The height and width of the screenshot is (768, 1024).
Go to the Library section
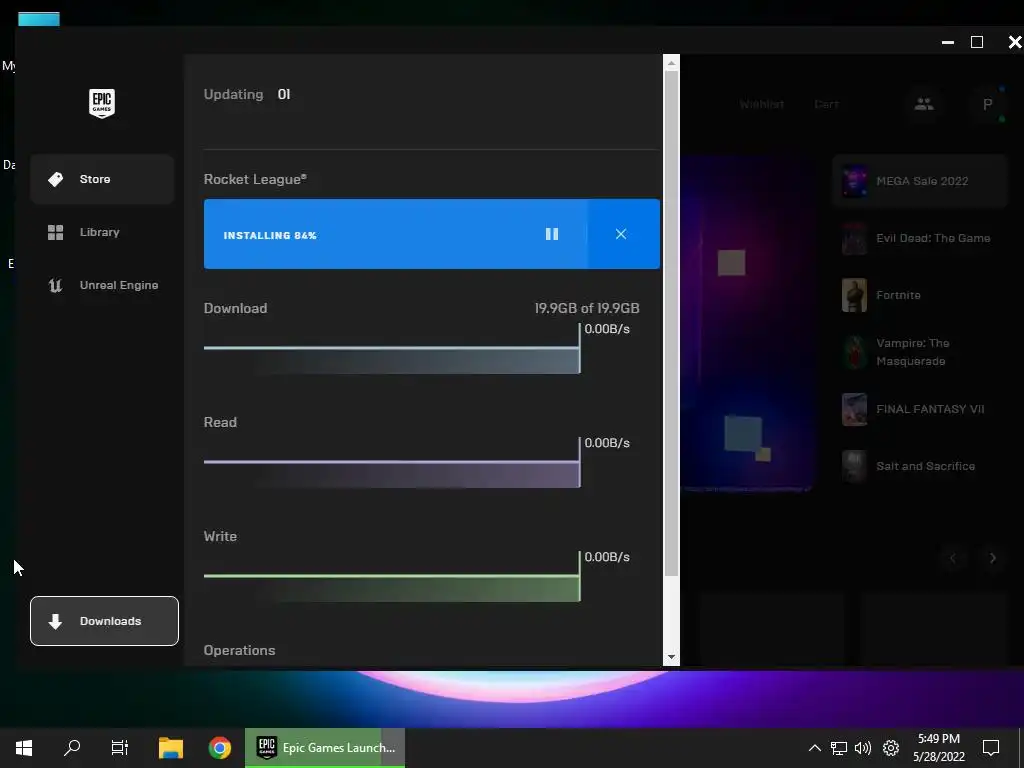click(x=102, y=232)
